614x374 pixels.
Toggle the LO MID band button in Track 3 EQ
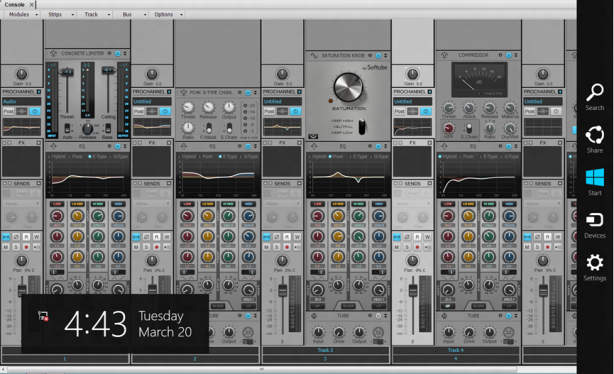pos(338,204)
